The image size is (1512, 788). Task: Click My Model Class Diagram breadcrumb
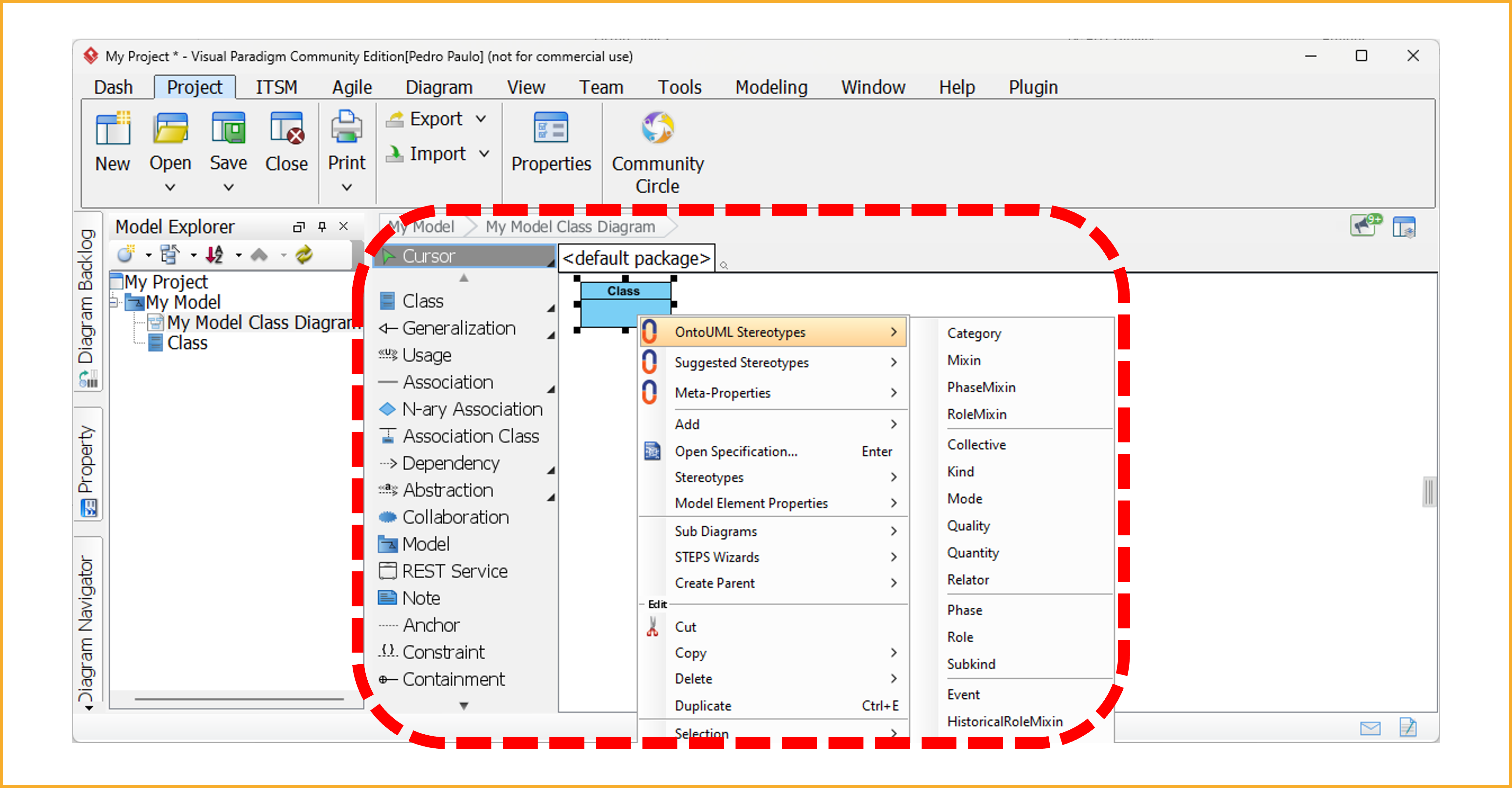570,227
